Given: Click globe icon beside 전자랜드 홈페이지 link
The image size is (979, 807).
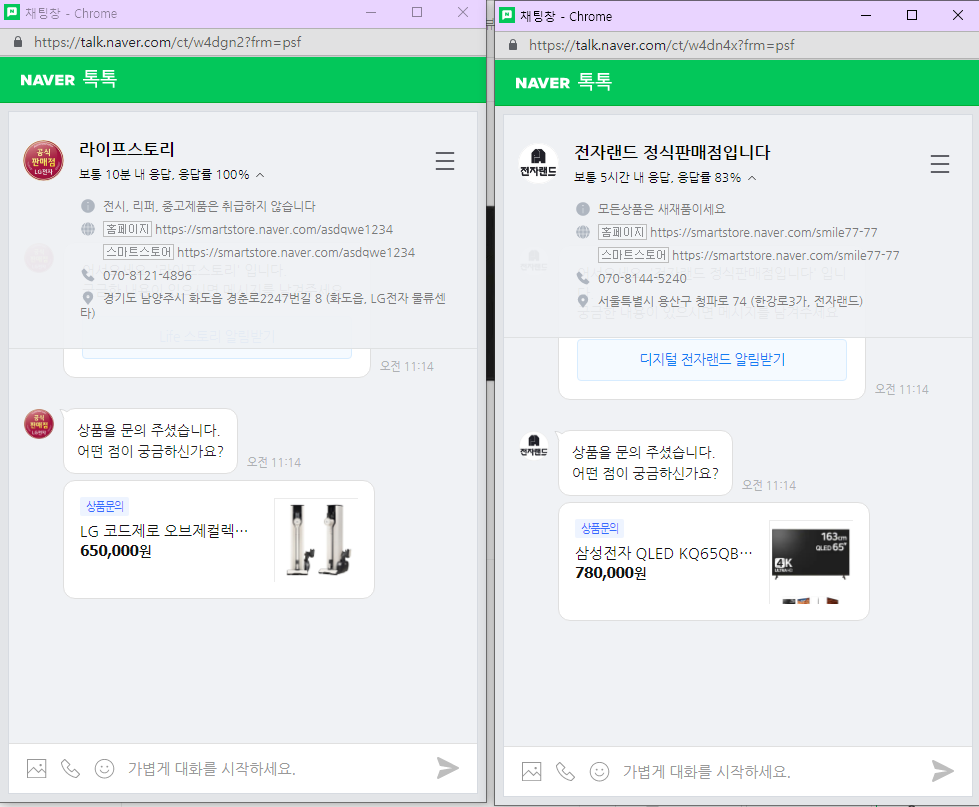Looking at the screenshot, I should [583, 232].
